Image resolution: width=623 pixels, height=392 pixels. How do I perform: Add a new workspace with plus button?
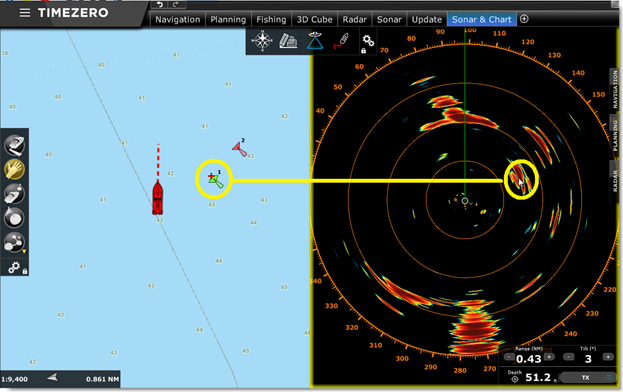click(524, 19)
